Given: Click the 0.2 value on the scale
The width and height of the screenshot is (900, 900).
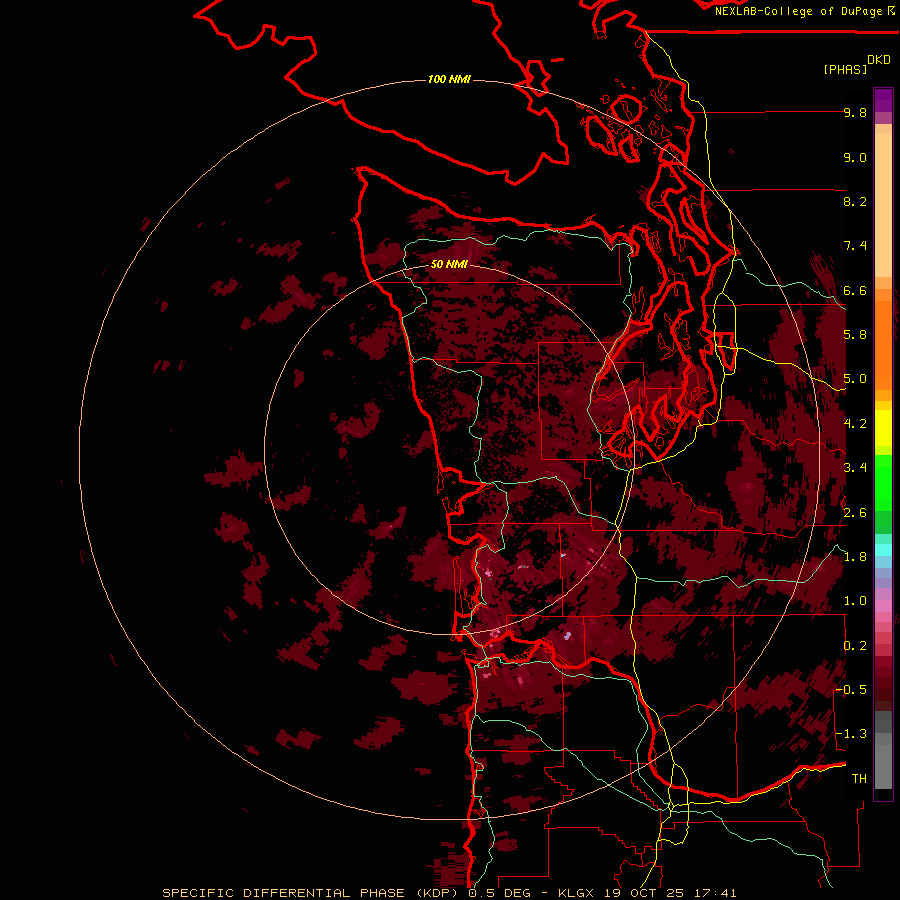Looking at the screenshot, I should point(855,646).
